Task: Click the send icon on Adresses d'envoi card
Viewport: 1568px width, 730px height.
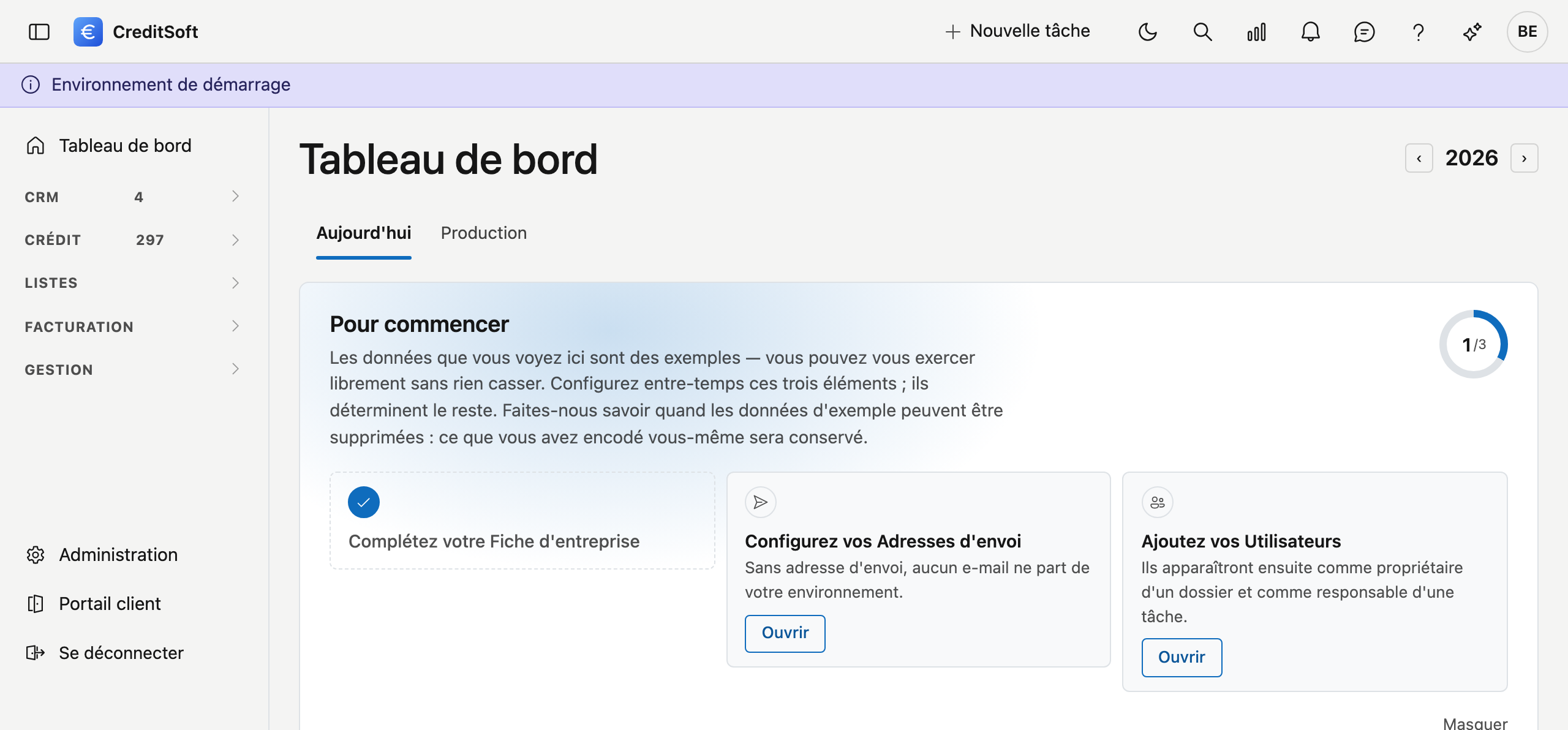Action: tap(761, 502)
